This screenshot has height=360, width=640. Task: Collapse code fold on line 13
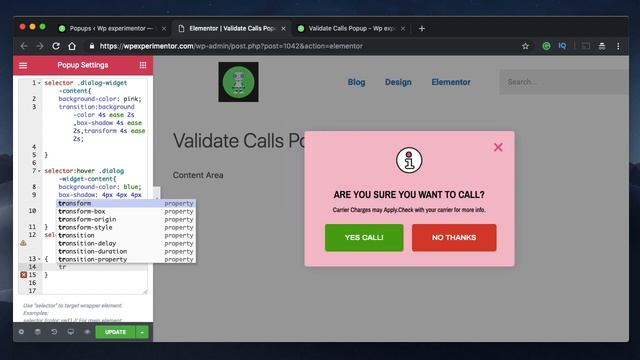39,259
